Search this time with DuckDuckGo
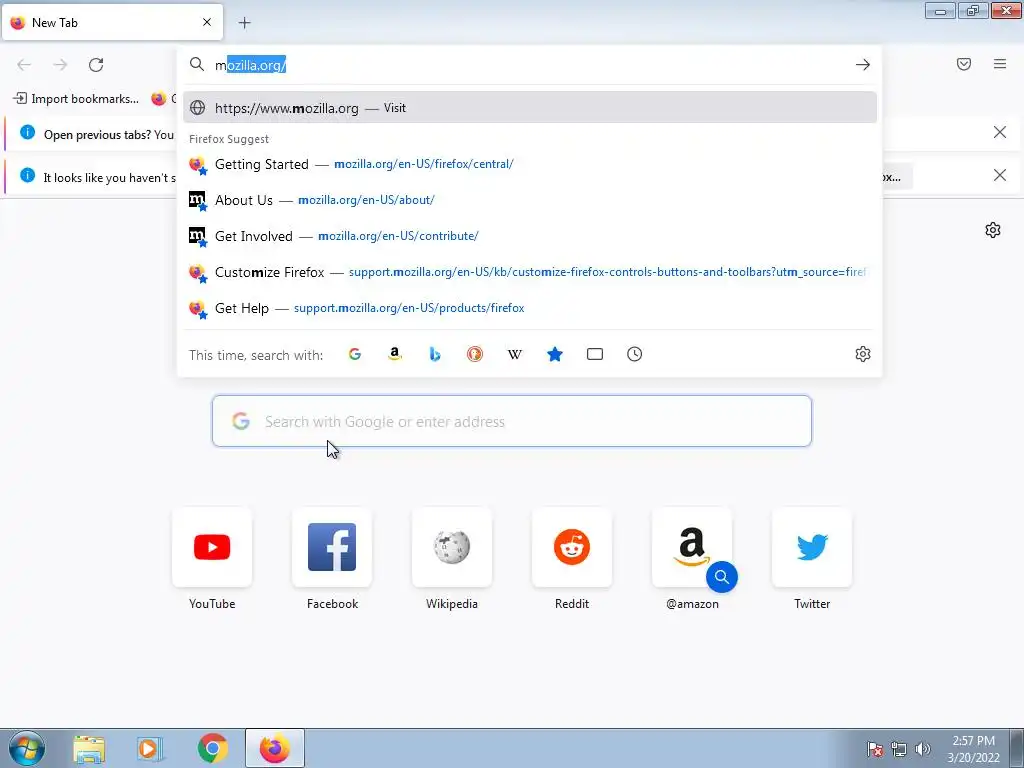The image size is (1024, 768). click(475, 354)
